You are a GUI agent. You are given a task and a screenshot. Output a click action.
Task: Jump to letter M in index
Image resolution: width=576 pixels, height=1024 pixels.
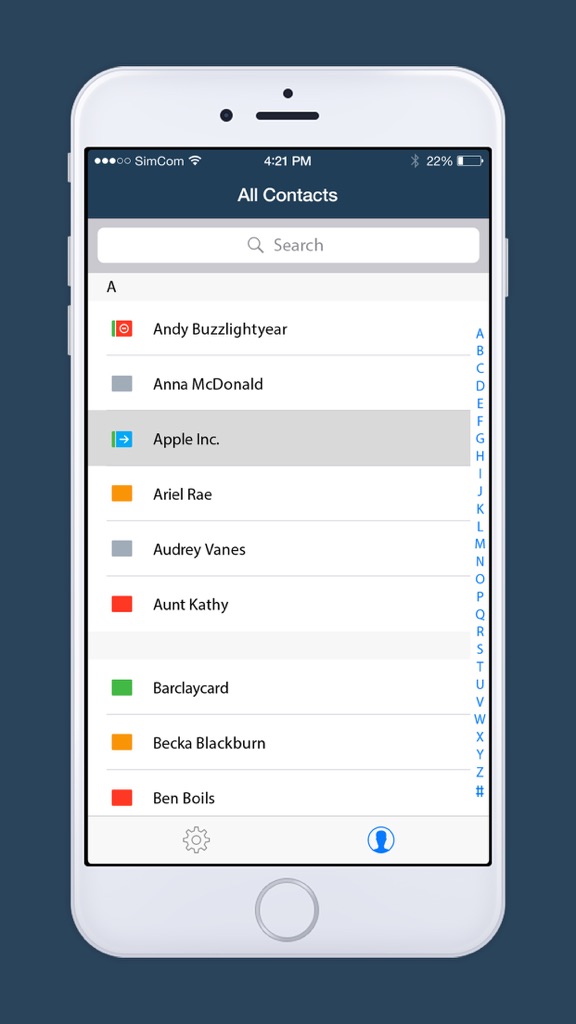pos(480,544)
